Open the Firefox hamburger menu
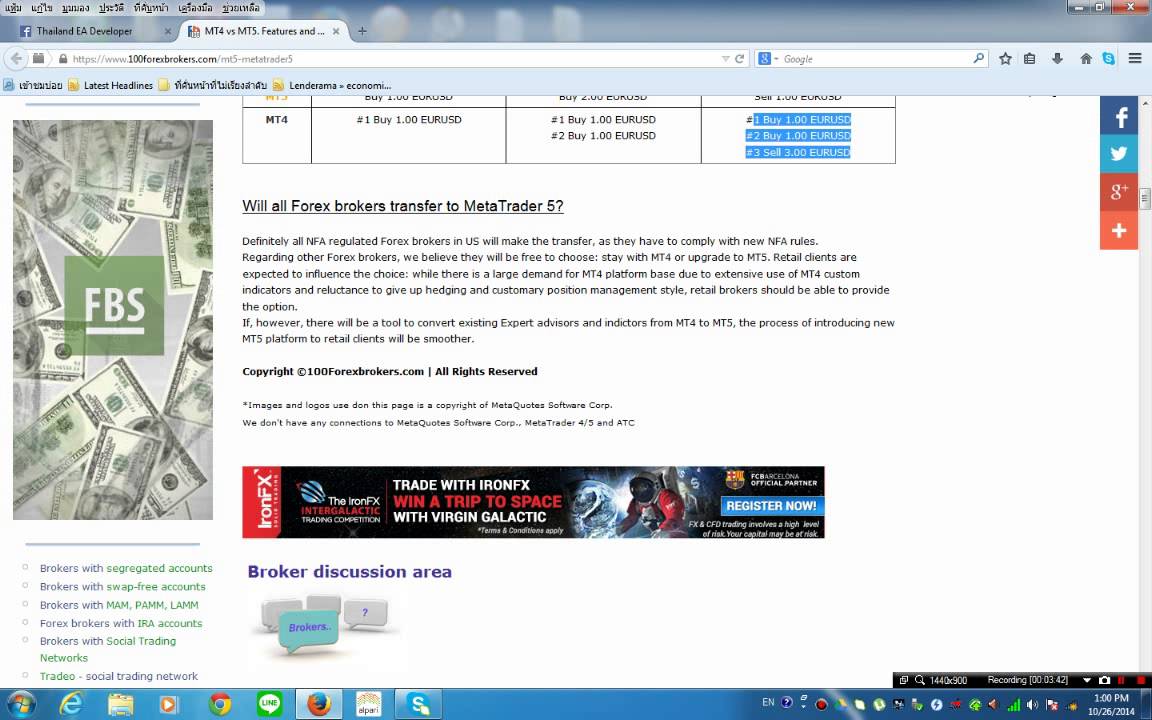 point(1135,59)
